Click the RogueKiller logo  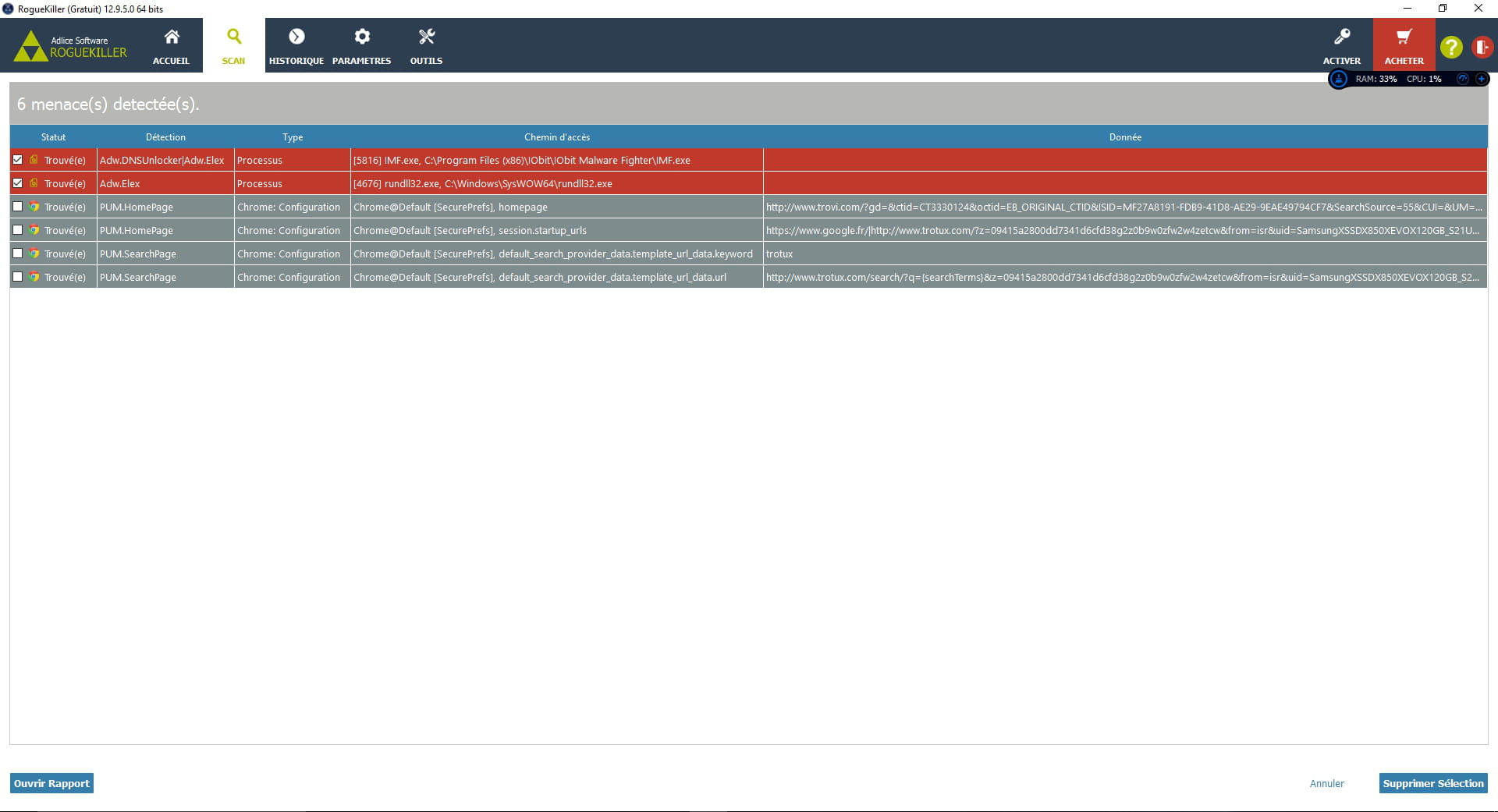coord(70,46)
